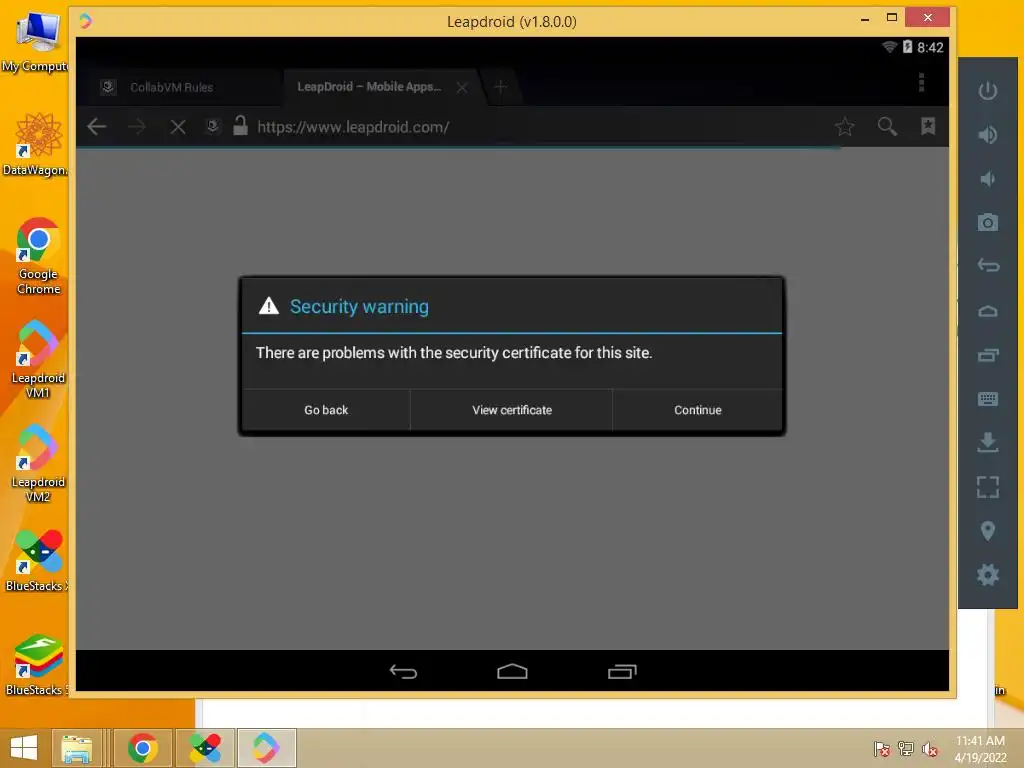Open Leapdroid VM2 desktop shortcut
Image resolution: width=1024 pixels, height=768 pixels.
pos(38,464)
